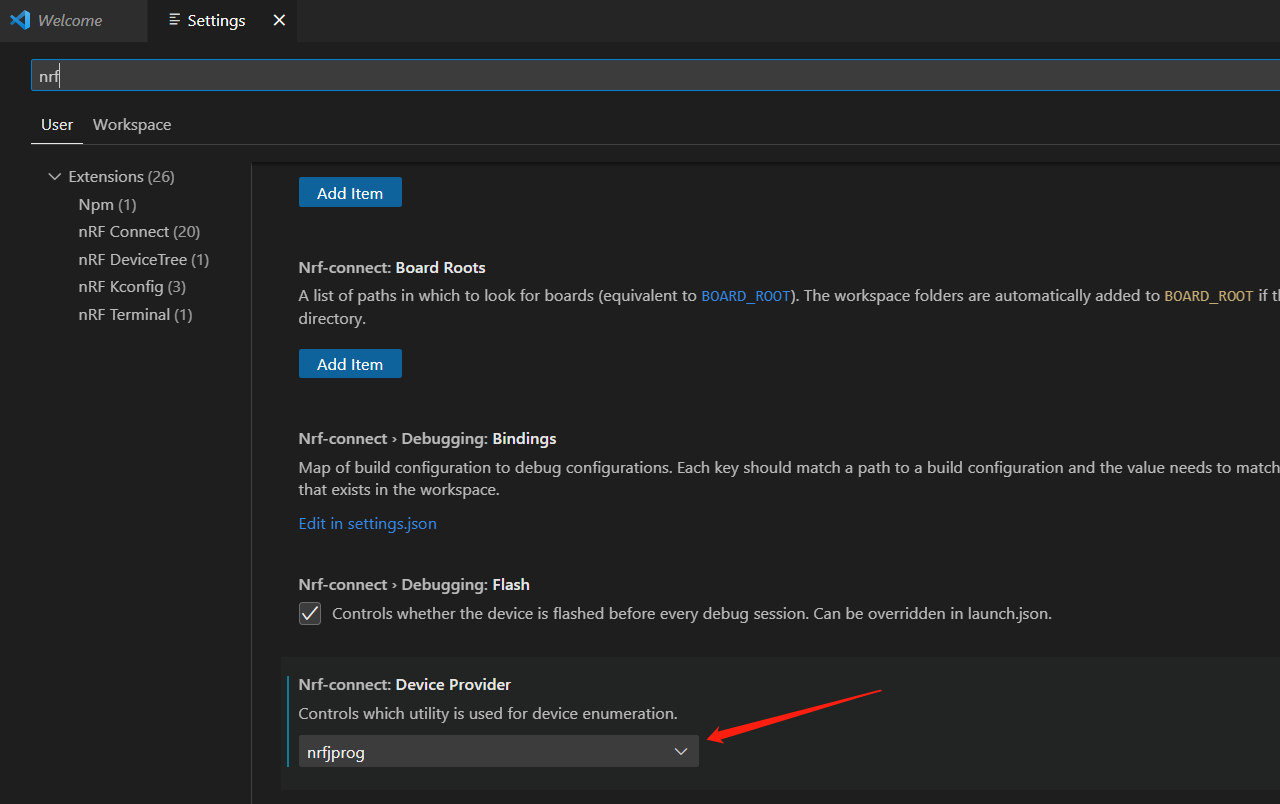Image resolution: width=1280 pixels, height=804 pixels.
Task: Select Extensions (26) in the settings tree
Action: pos(121,177)
